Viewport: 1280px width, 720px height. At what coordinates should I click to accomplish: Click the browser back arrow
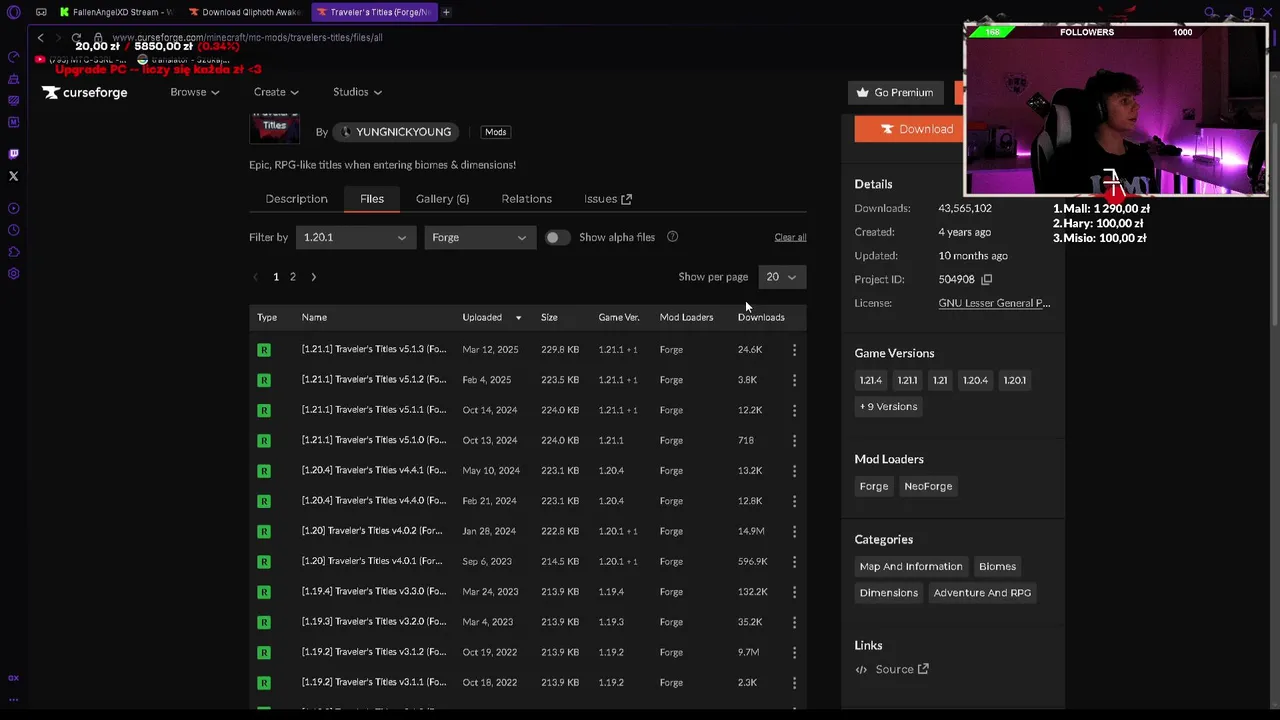40,37
